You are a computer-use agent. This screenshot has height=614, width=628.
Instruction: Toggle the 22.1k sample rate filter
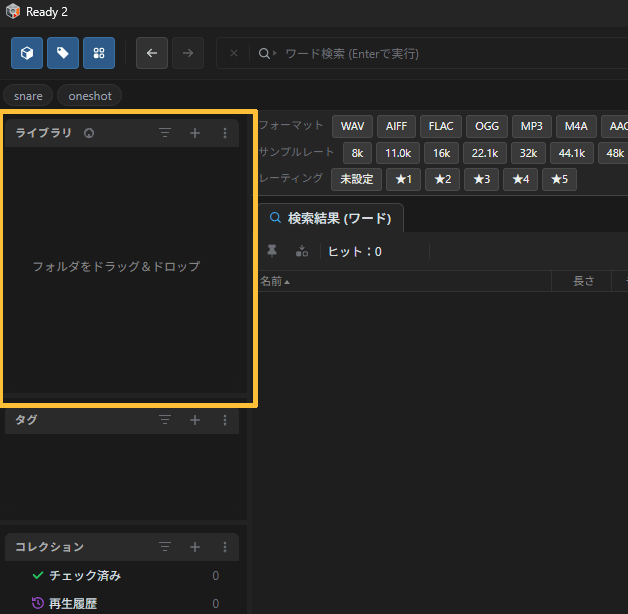[x=485, y=153]
